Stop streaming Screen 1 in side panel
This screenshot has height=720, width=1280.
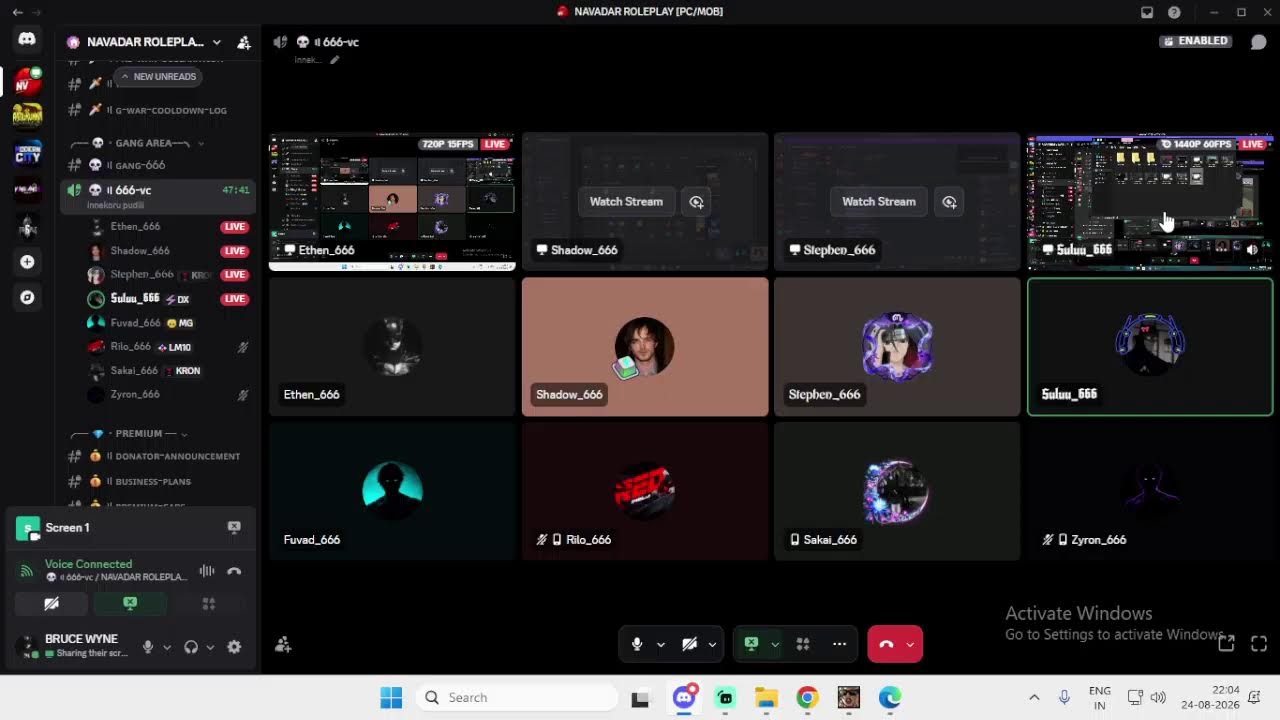pyautogui.click(x=234, y=527)
